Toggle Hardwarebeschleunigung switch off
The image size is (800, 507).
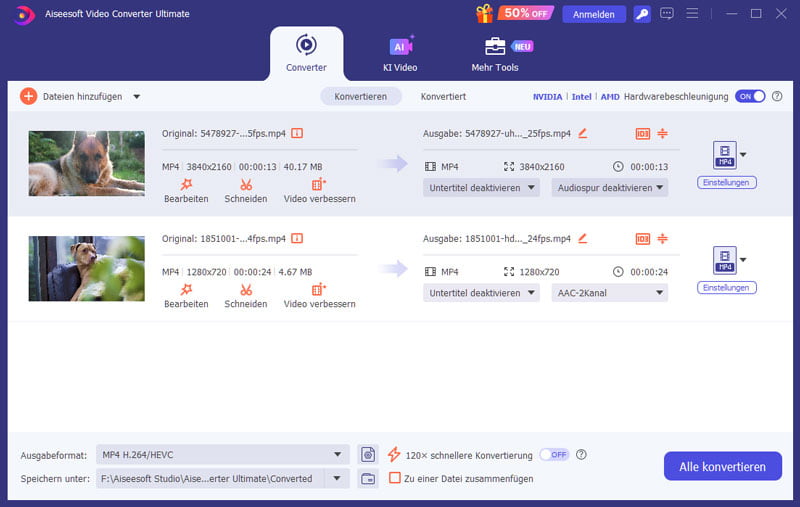[750, 96]
